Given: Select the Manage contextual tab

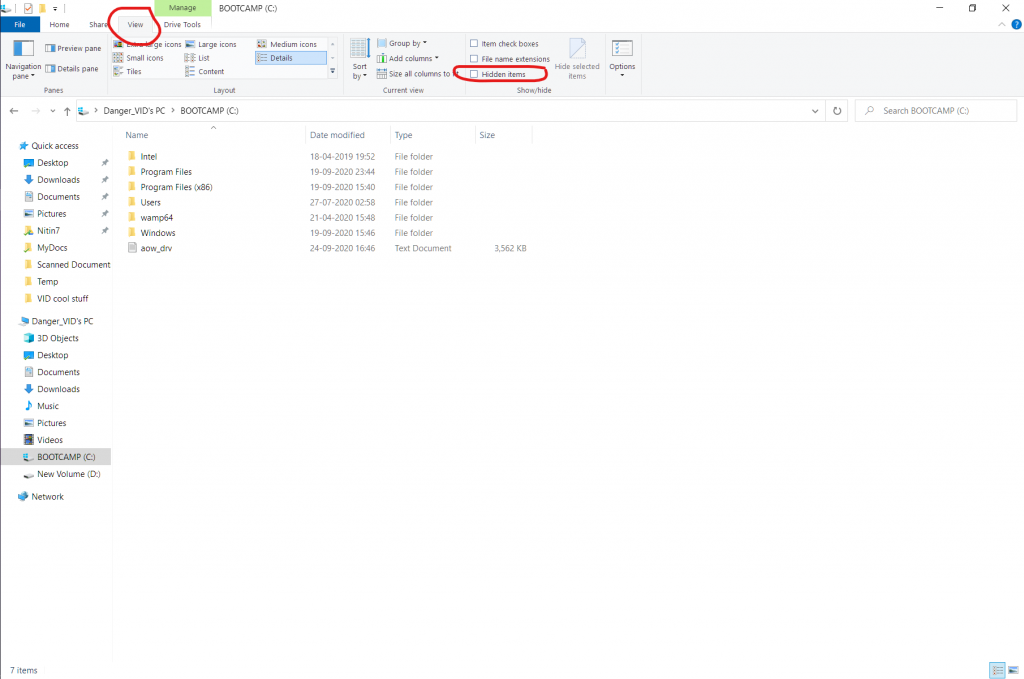Looking at the screenshot, I should (182, 8).
